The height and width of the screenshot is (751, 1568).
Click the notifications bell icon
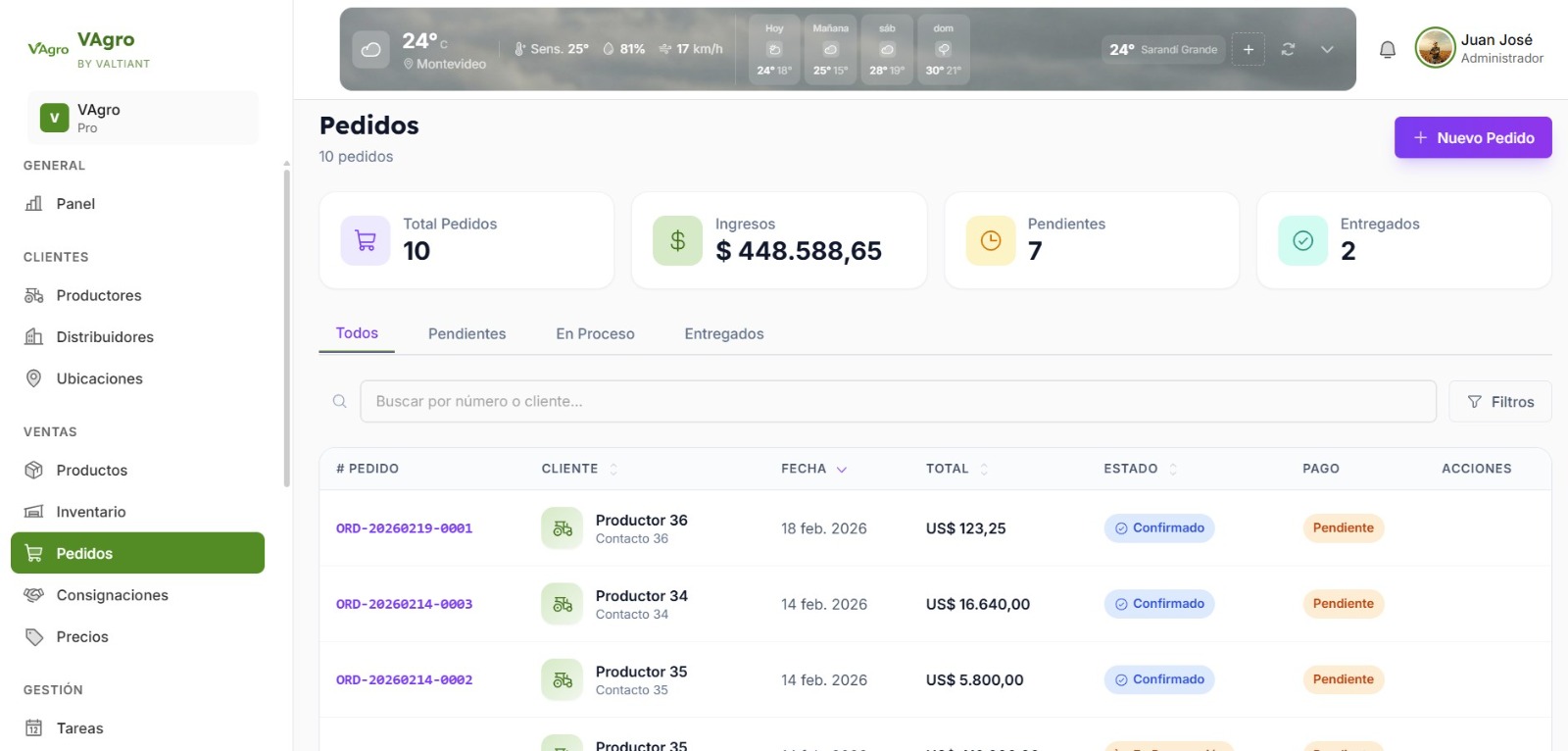click(1387, 49)
